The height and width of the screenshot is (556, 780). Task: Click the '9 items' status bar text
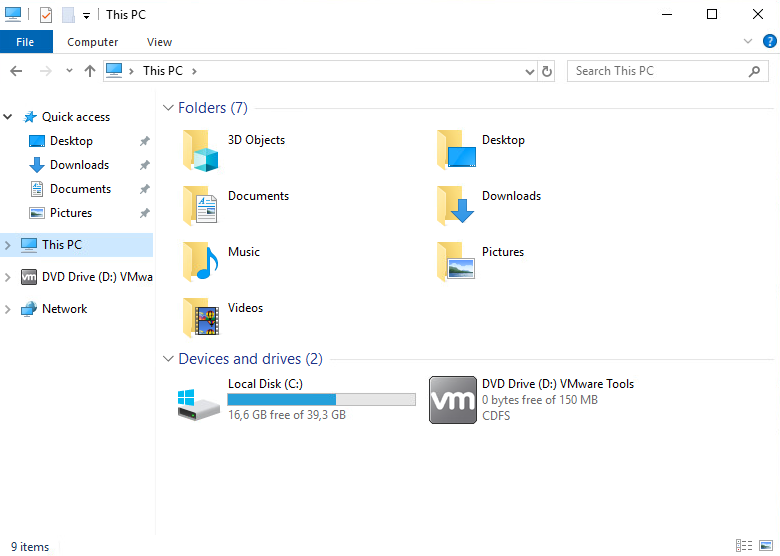click(30, 547)
